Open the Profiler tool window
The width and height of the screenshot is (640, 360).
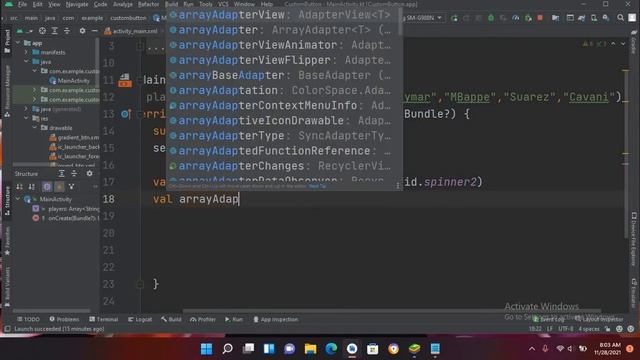[203, 319]
